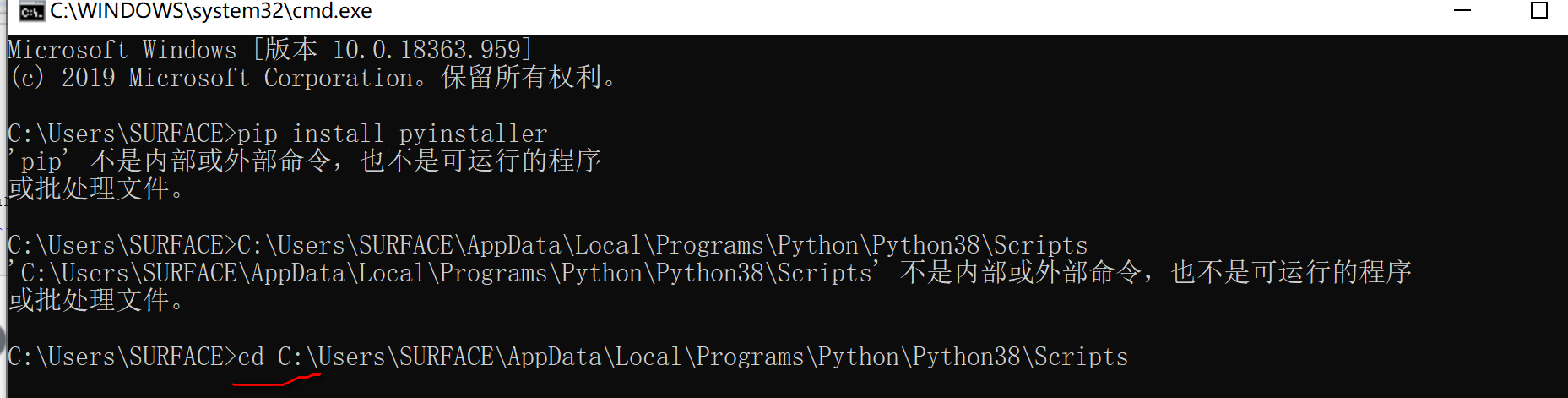Click "也不是可运行的程序" in the path error line

pyautogui.click(x=1291, y=273)
